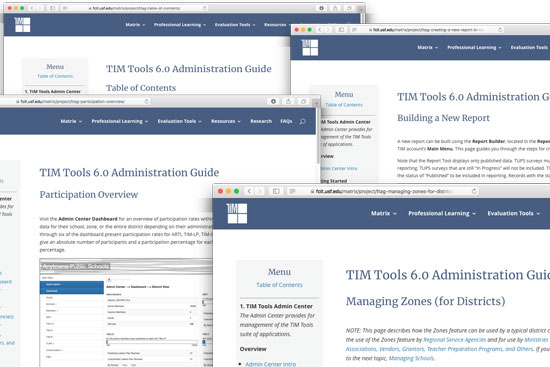
Task: Select the FAQs menu item
Action: (x=286, y=121)
